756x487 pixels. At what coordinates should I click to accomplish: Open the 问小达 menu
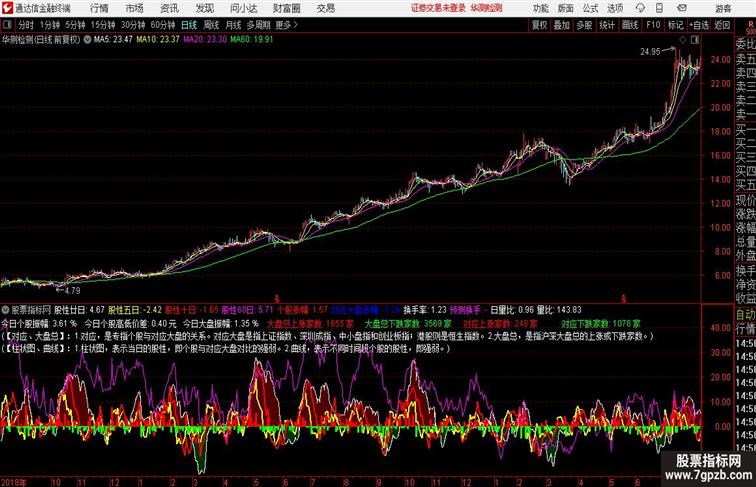(x=243, y=8)
